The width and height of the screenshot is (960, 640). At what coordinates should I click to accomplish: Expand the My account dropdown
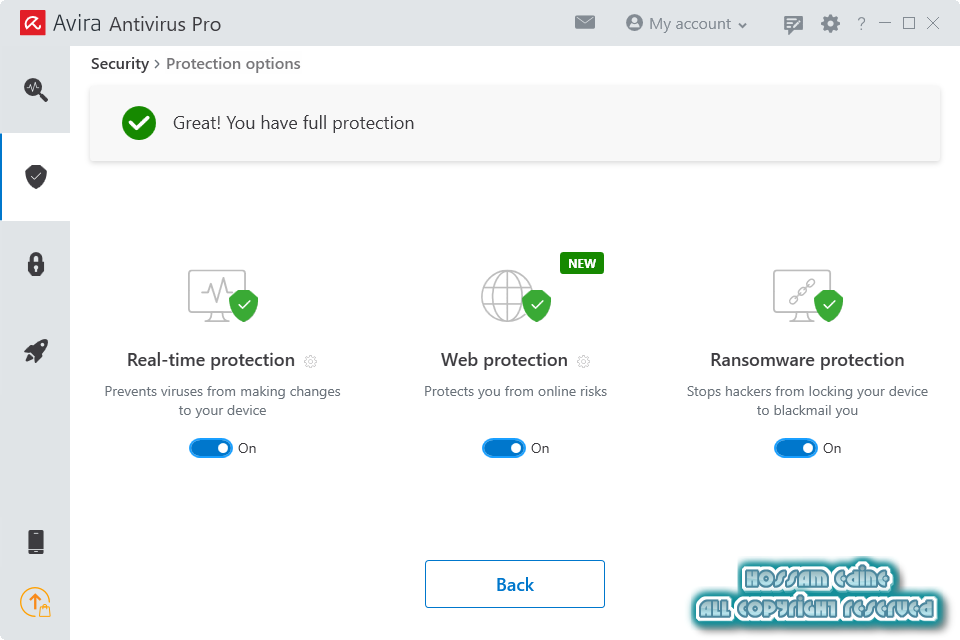[x=687, y=24]
